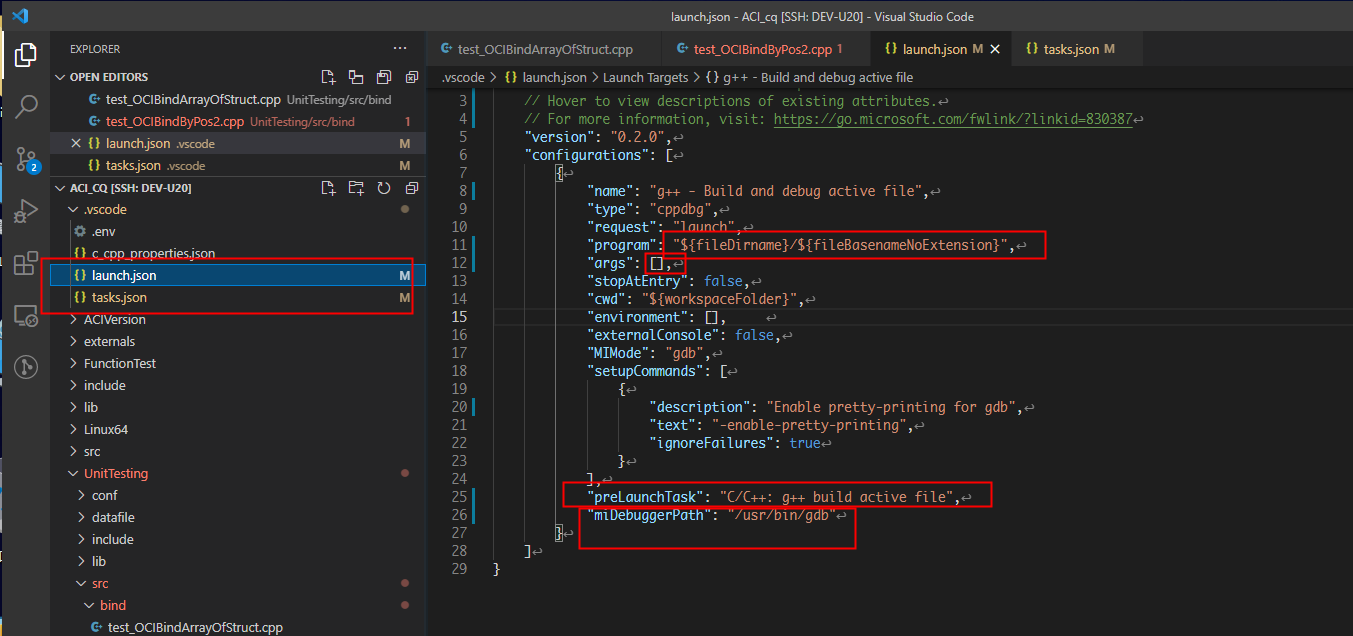Click the "cwd": "${workspaceFolder}" line
The width and height of the screenshot is (1353, 636).
pyautogui.click(x=696, y=299)
